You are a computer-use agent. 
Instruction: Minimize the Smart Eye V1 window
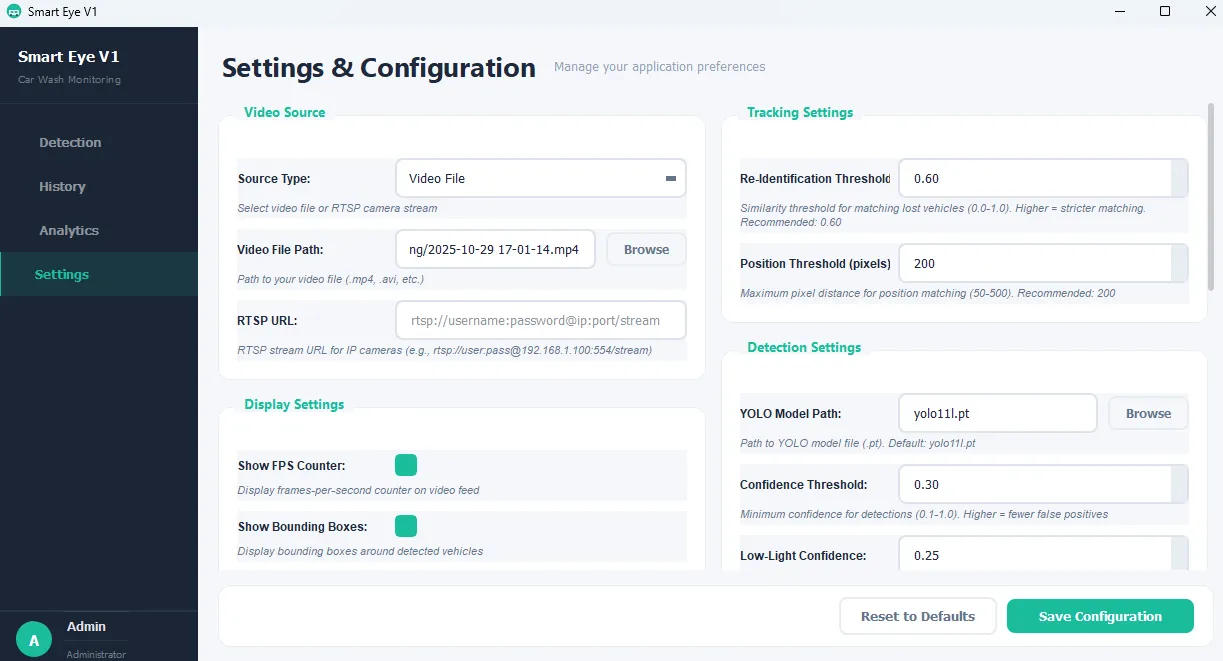point(1118,11)
